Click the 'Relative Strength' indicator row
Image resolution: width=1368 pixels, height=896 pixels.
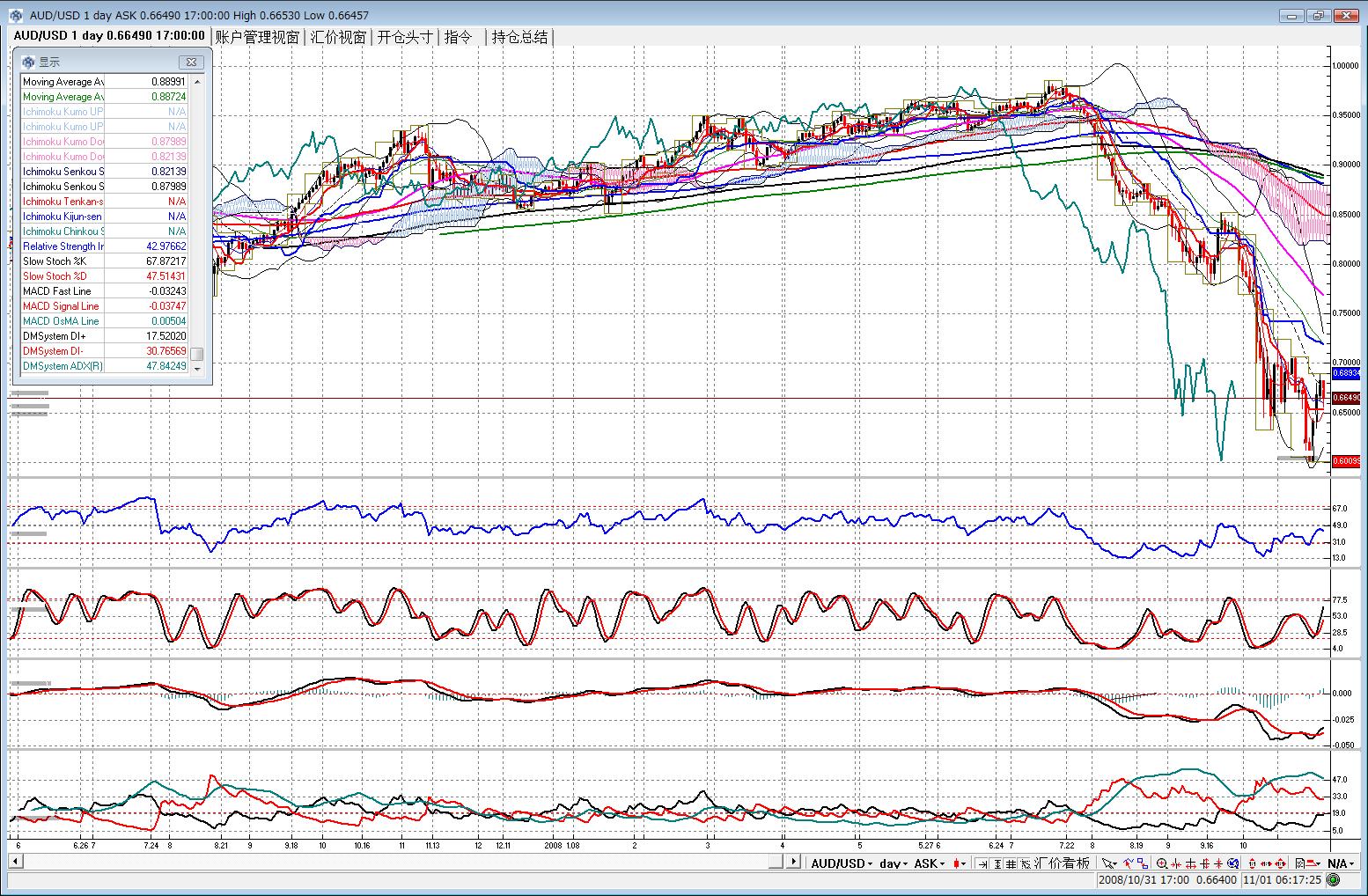coord(106,246)
